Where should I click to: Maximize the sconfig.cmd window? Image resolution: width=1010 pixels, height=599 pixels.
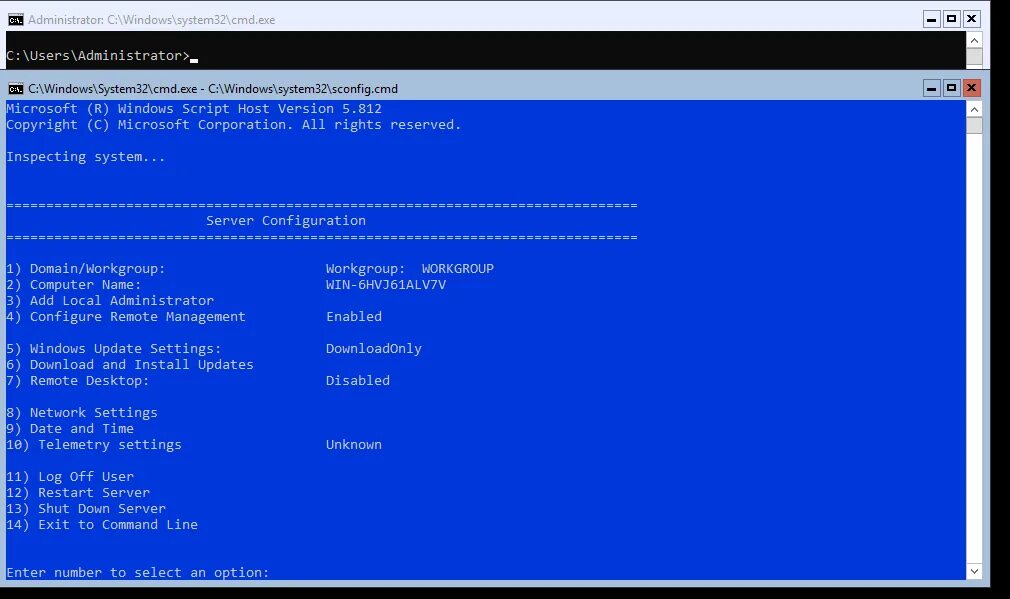pos(951,88)
